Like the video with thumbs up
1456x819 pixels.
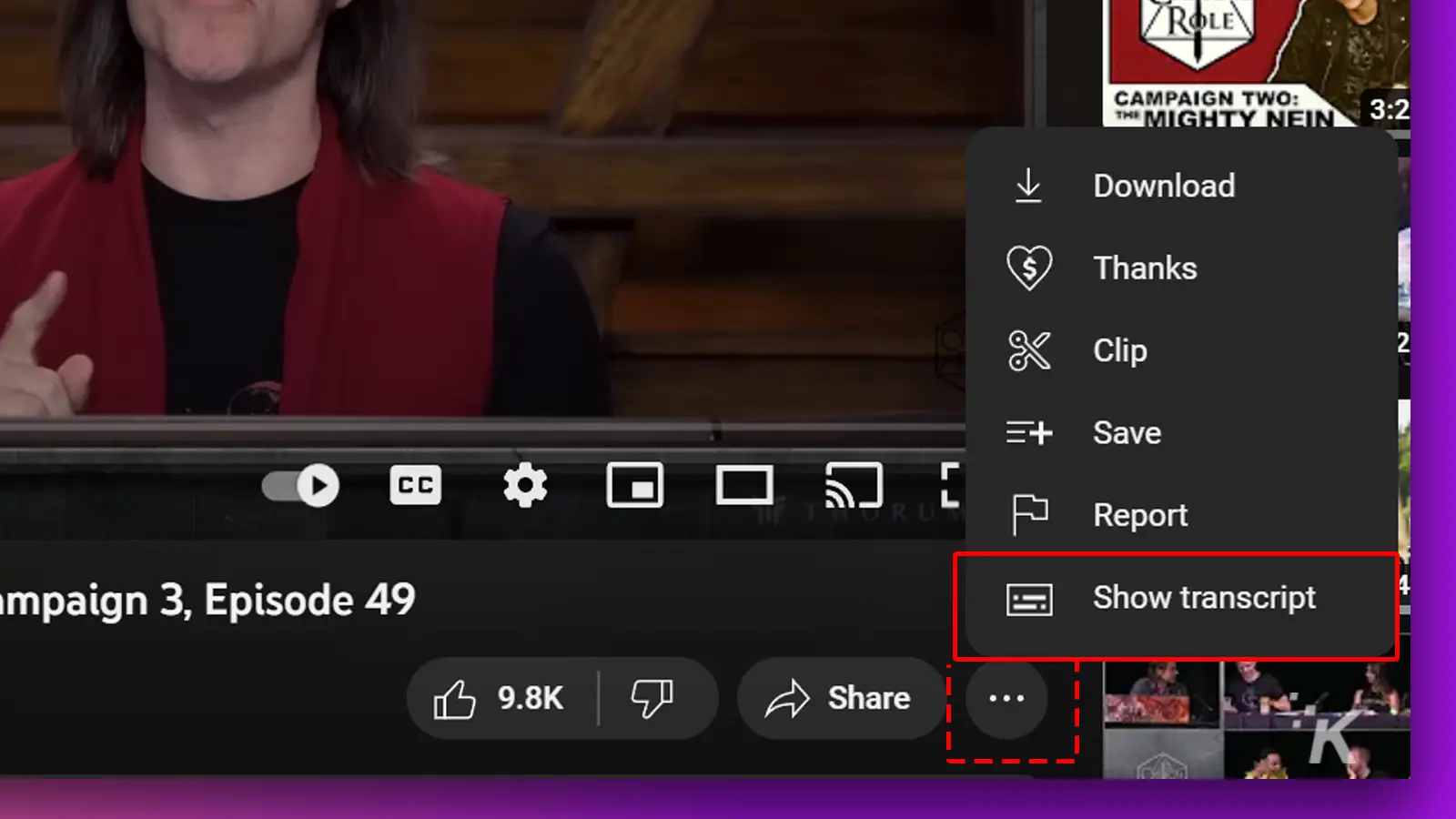pyautogui.click(x=502, y=699)
